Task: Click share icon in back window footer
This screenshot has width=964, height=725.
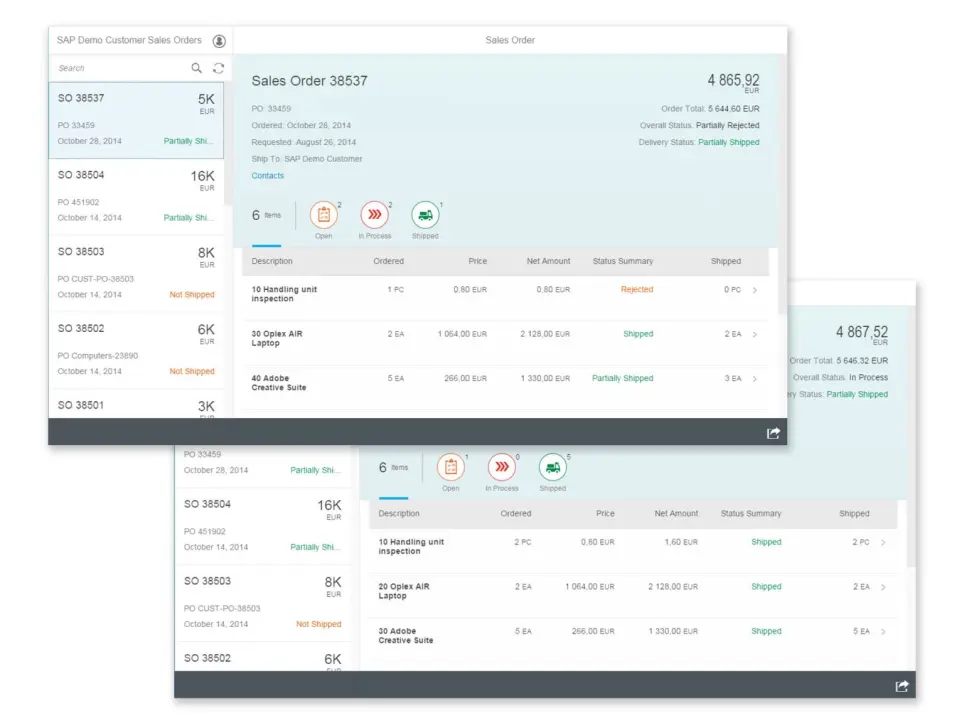Action: (901, 686)
